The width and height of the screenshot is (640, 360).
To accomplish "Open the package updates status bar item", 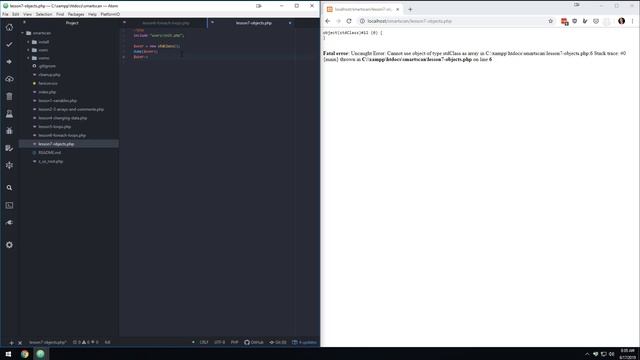I will coord(304,342).
